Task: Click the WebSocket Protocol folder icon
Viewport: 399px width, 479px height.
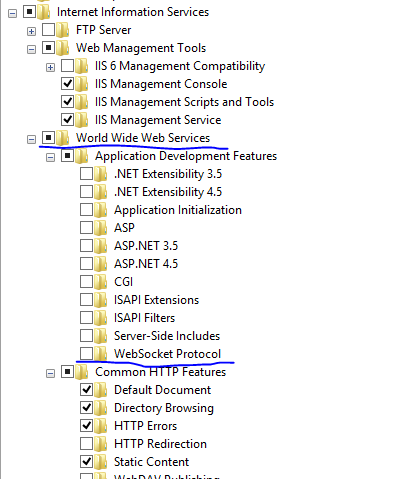Action: pyautogui.click(x=101, y=354)
